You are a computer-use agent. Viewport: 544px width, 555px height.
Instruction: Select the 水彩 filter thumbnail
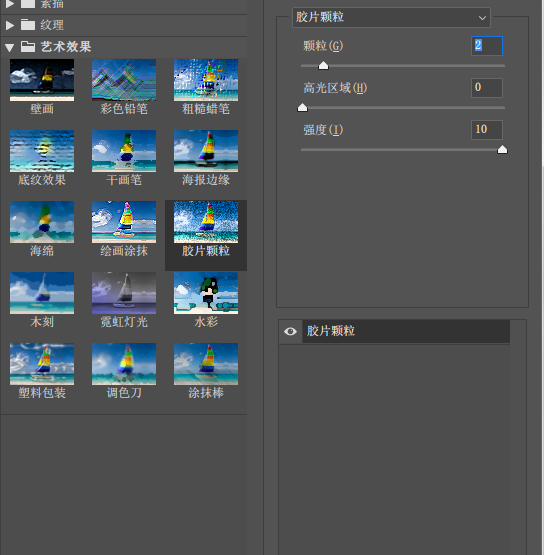[x=206, y=293]
